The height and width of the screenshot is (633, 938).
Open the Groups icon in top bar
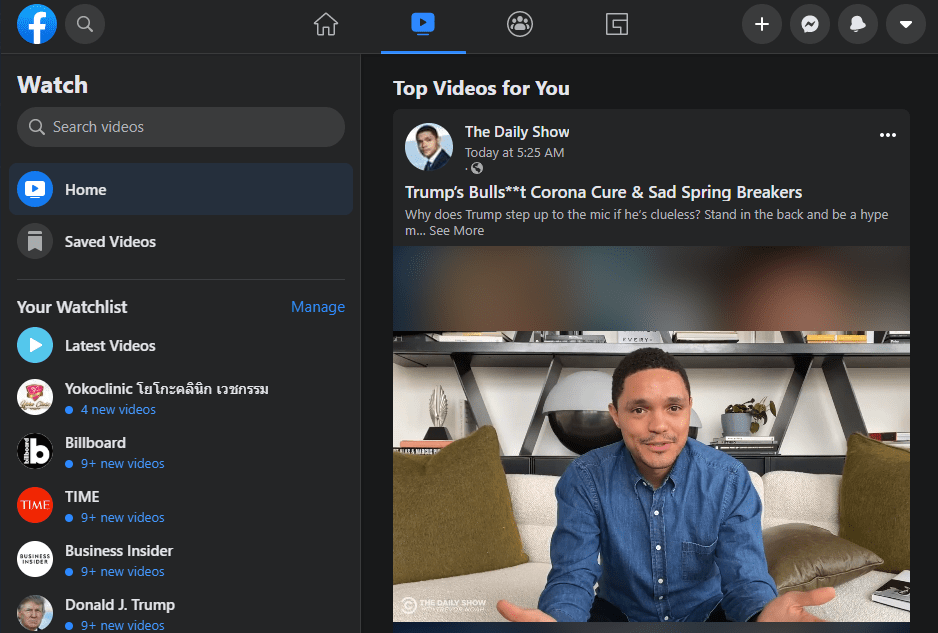click(x=520, y=25)
